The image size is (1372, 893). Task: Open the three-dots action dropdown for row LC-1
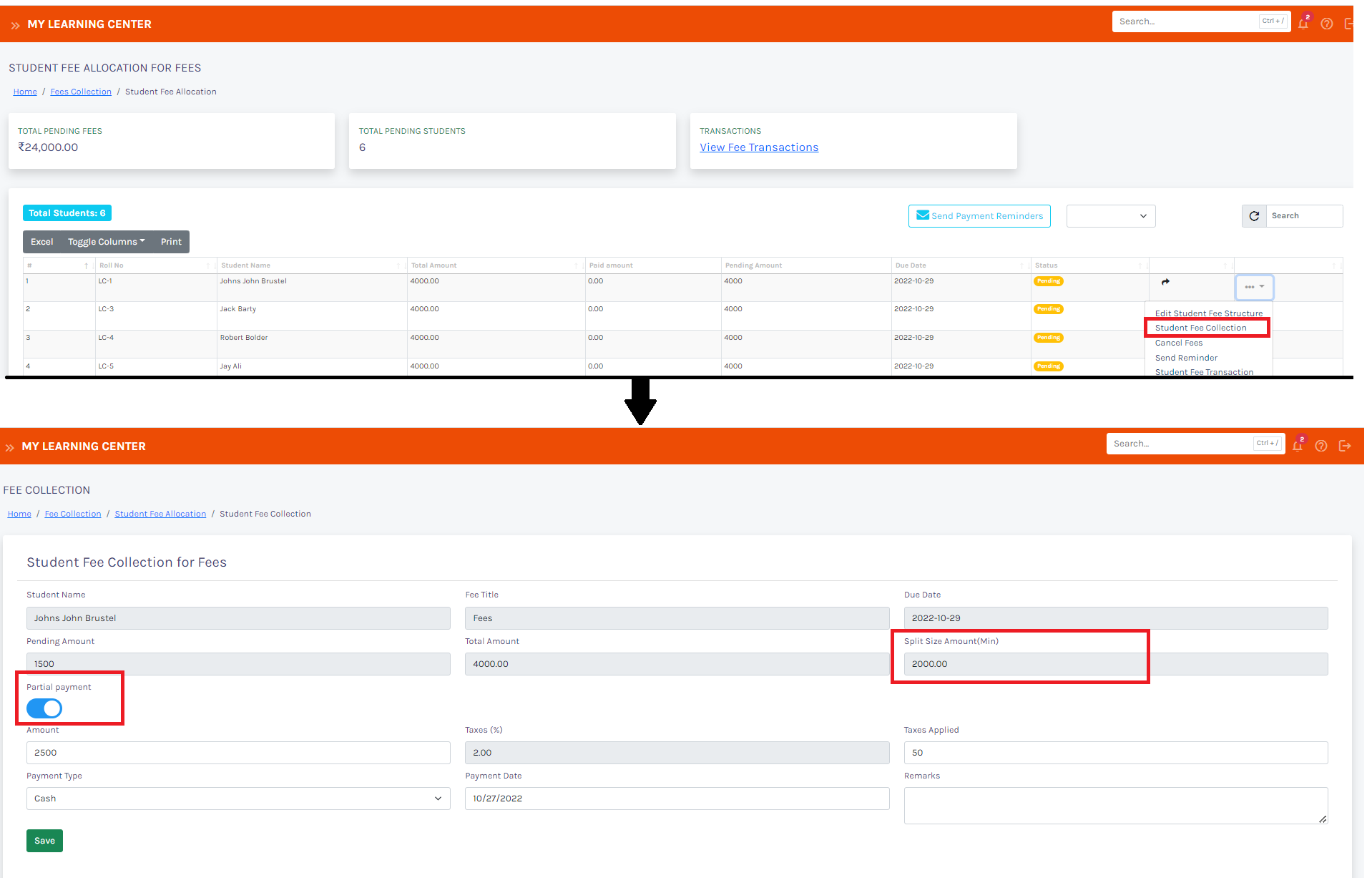1254,287
